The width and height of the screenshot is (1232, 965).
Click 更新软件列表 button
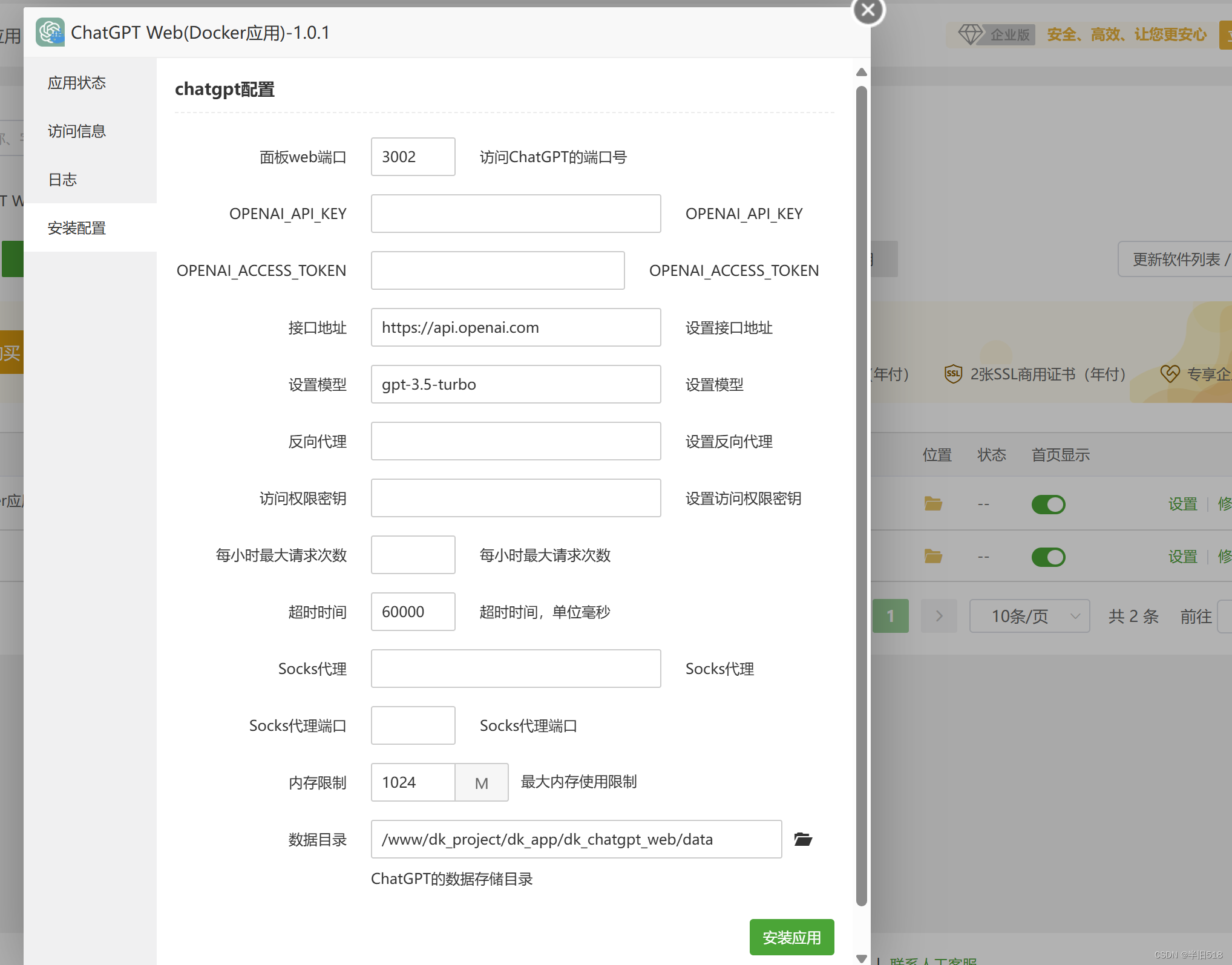[x=1176, y=260]
